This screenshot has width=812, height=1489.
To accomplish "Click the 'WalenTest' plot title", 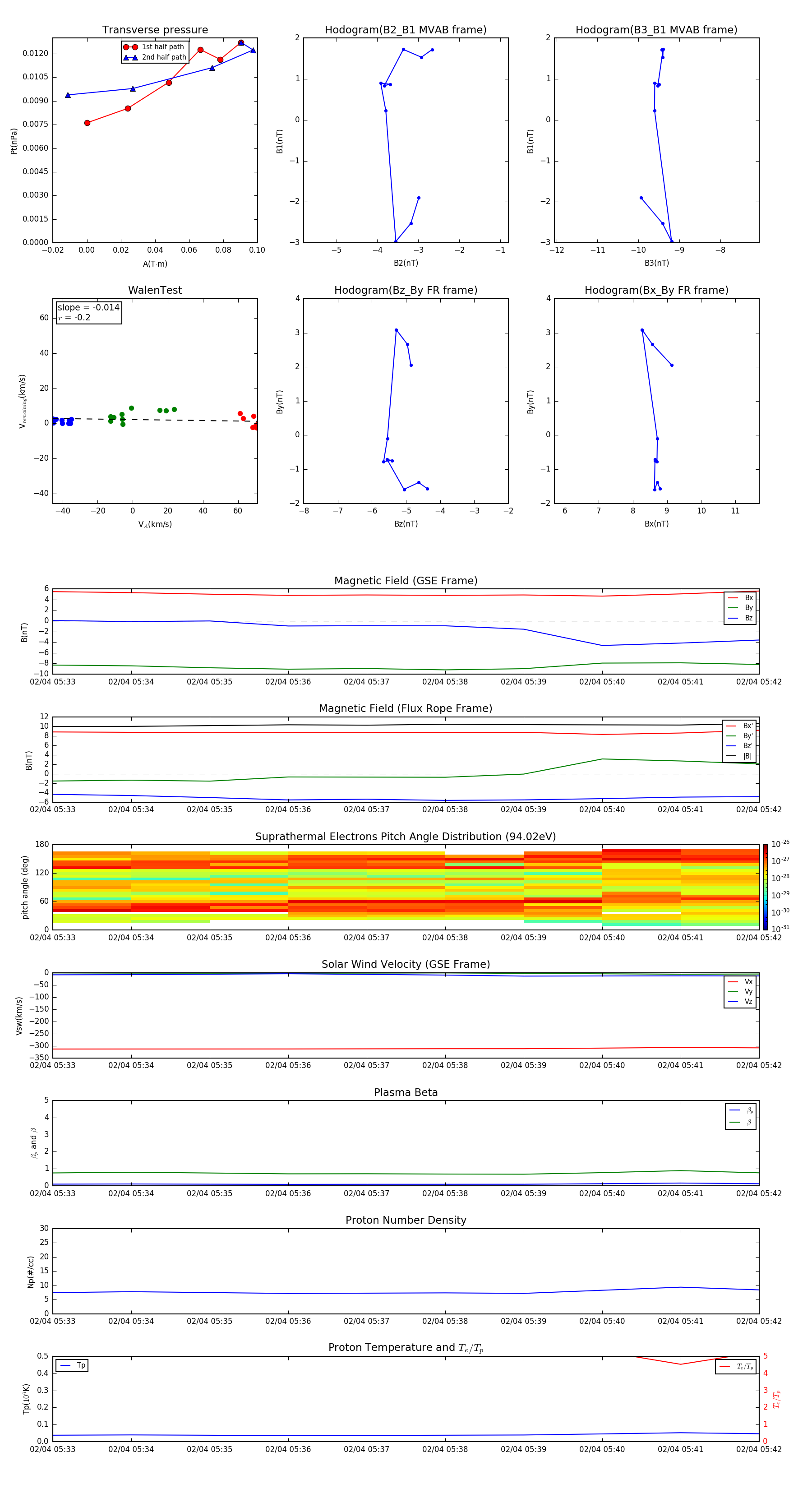I will coord(155,290).
